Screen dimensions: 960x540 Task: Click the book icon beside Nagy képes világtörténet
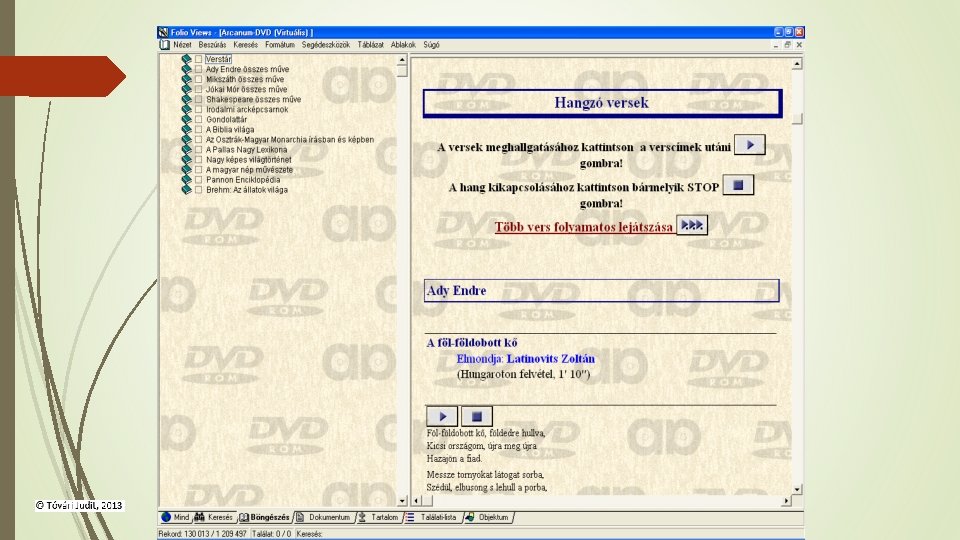point(187,160)
